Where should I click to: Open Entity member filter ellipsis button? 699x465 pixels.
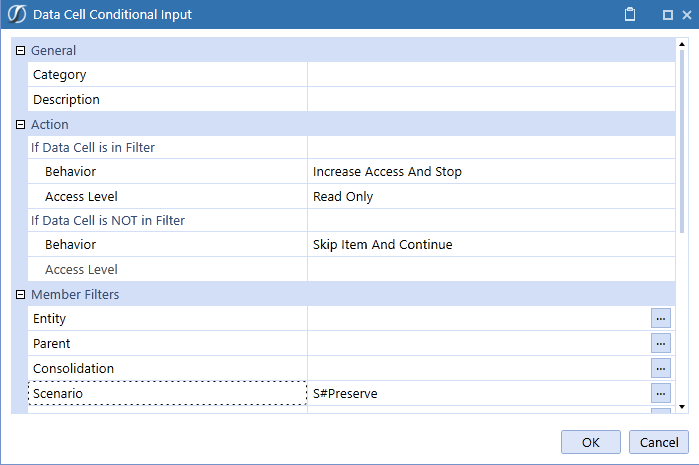tap(660, 318)
